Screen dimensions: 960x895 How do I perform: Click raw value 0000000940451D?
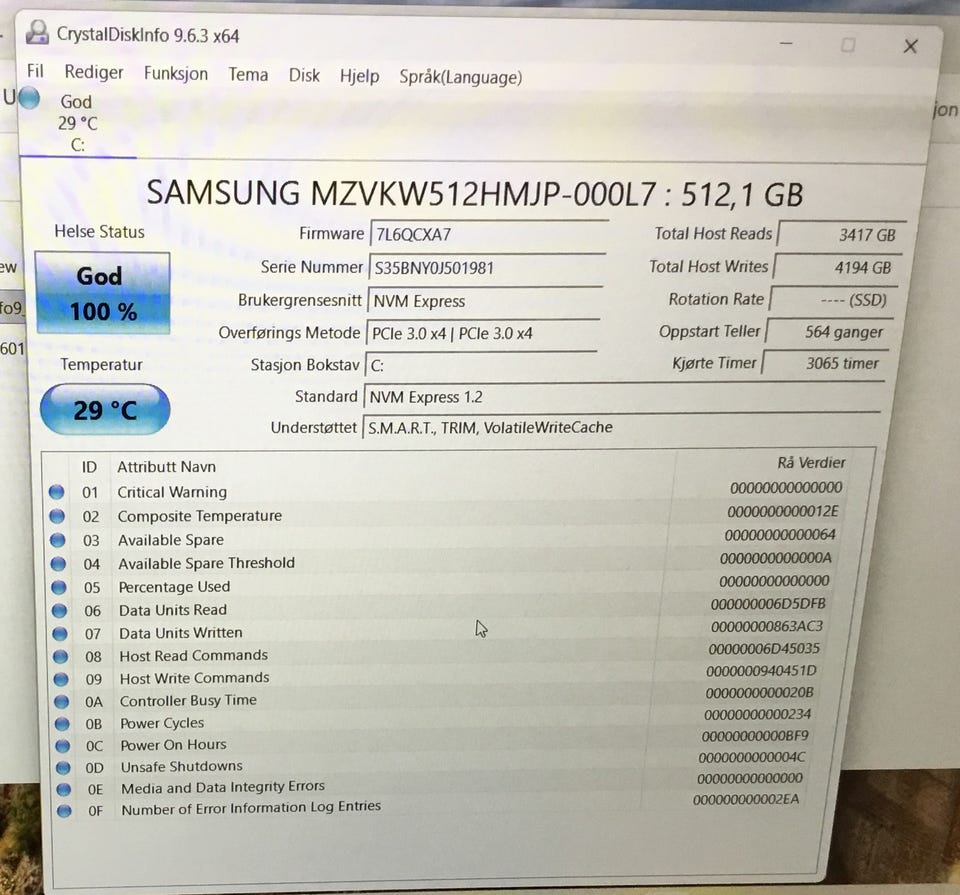coord(761,670)
